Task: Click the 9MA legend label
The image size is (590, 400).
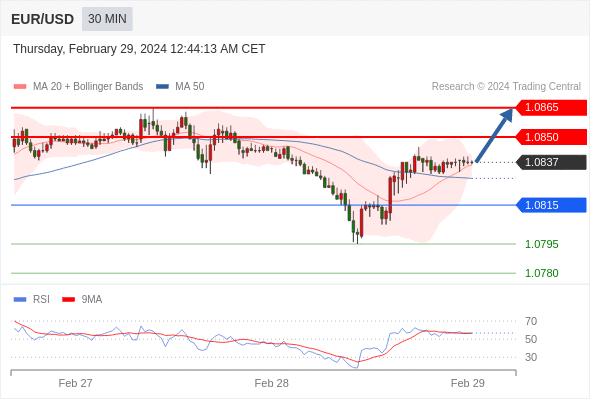Action: (92, 300)
